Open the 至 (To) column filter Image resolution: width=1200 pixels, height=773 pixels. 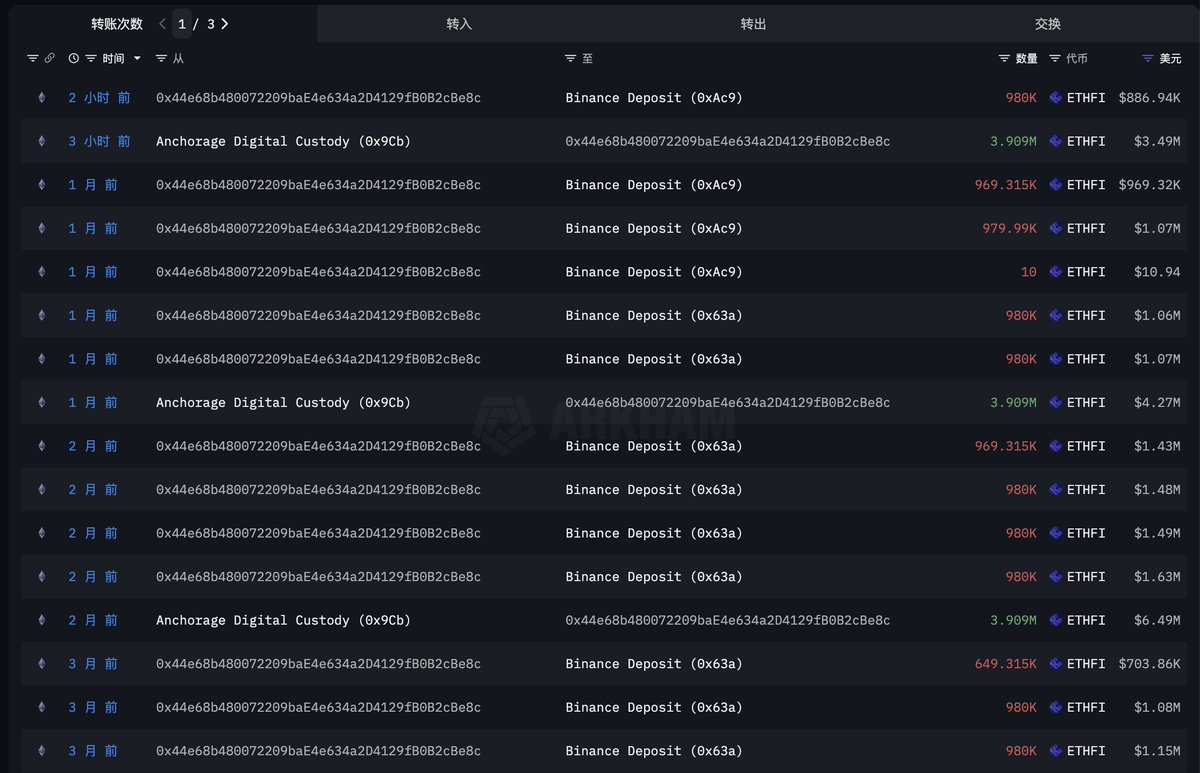(x=571, y=59)
